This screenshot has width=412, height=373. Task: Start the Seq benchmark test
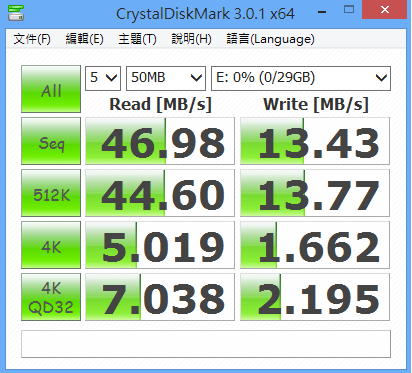pyautogui.click(x=51, y=141)
